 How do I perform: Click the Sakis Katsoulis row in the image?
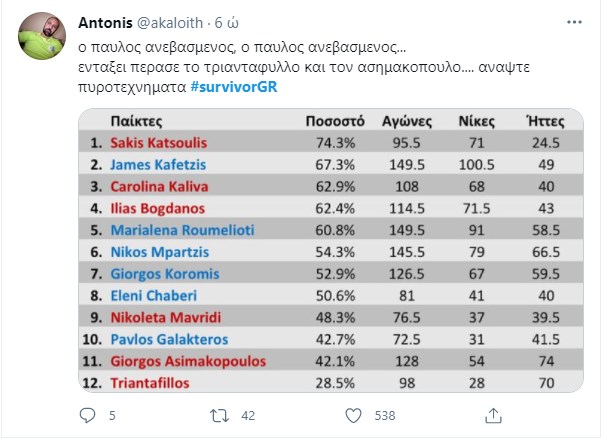pos(331,142)
